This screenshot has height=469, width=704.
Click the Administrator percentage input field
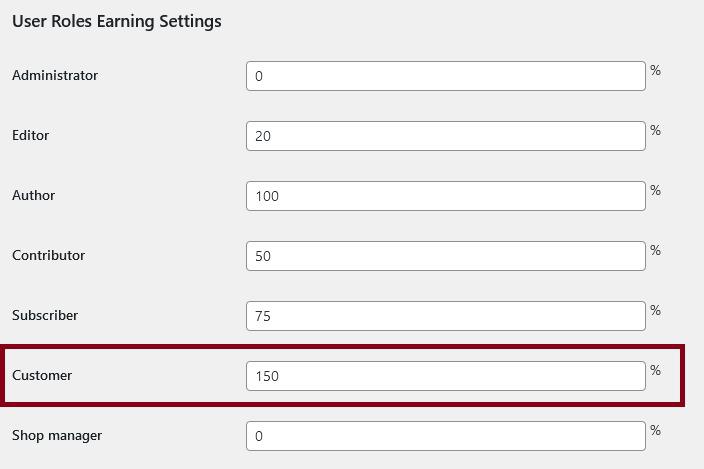445,76
